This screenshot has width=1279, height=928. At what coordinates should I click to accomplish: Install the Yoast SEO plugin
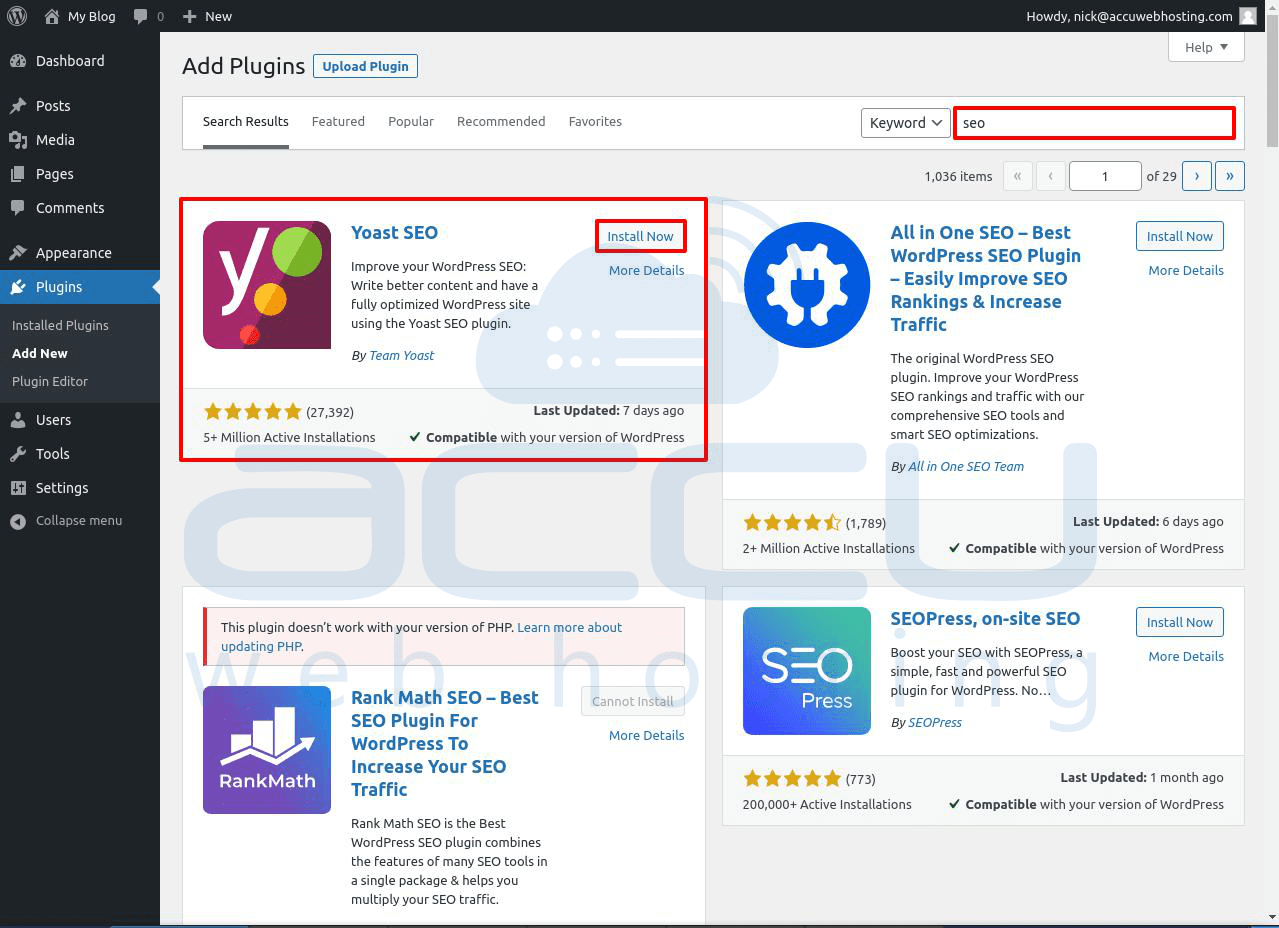641,236
